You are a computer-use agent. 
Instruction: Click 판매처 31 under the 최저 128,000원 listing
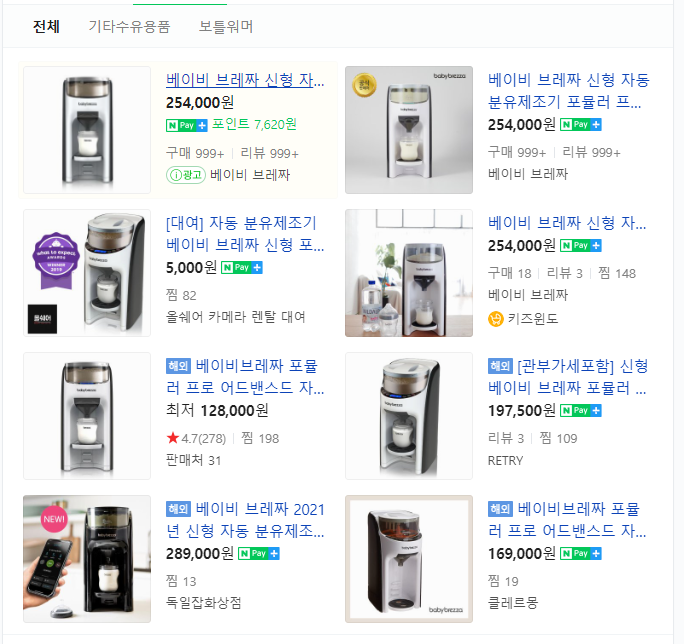pos(193,460)
